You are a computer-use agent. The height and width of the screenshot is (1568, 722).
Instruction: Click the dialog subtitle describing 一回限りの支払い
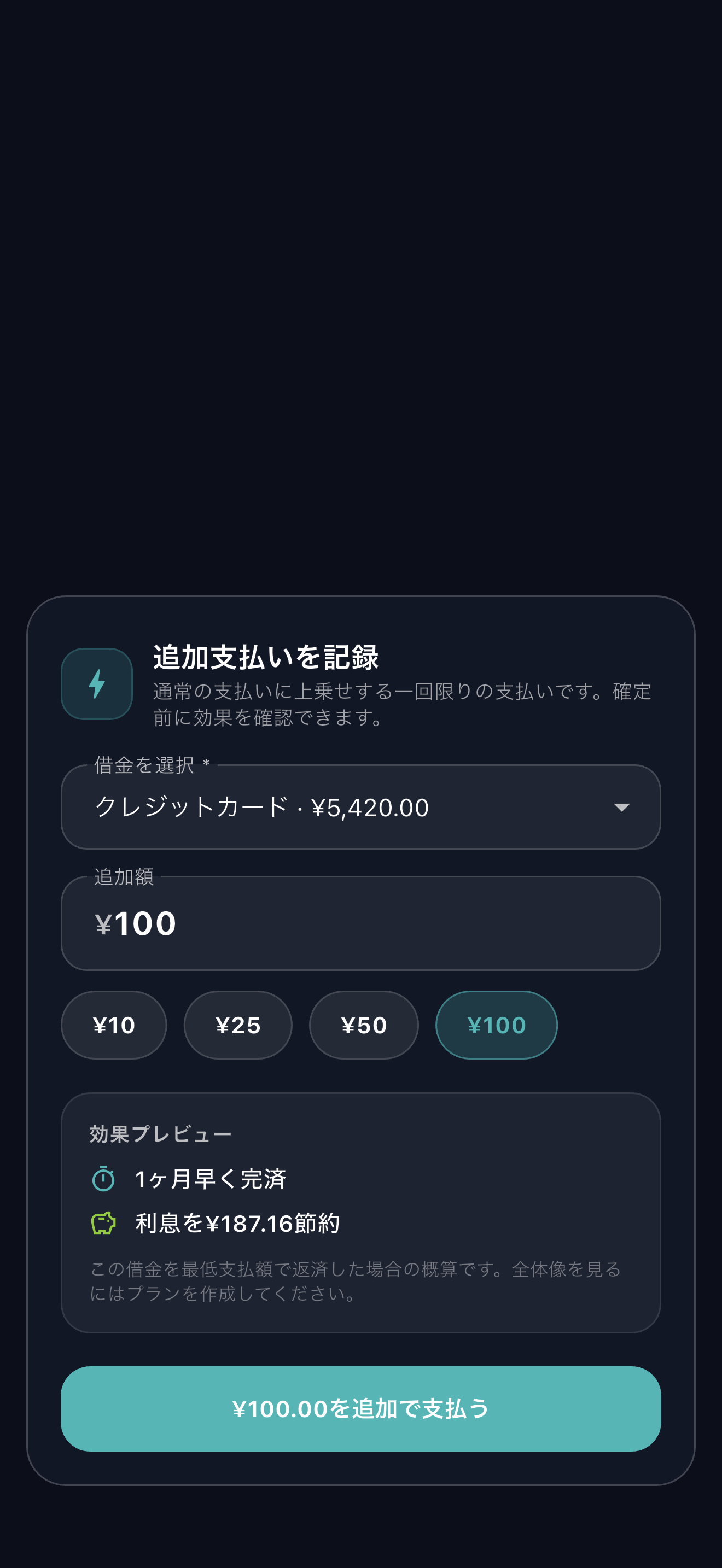coord(402,704)
